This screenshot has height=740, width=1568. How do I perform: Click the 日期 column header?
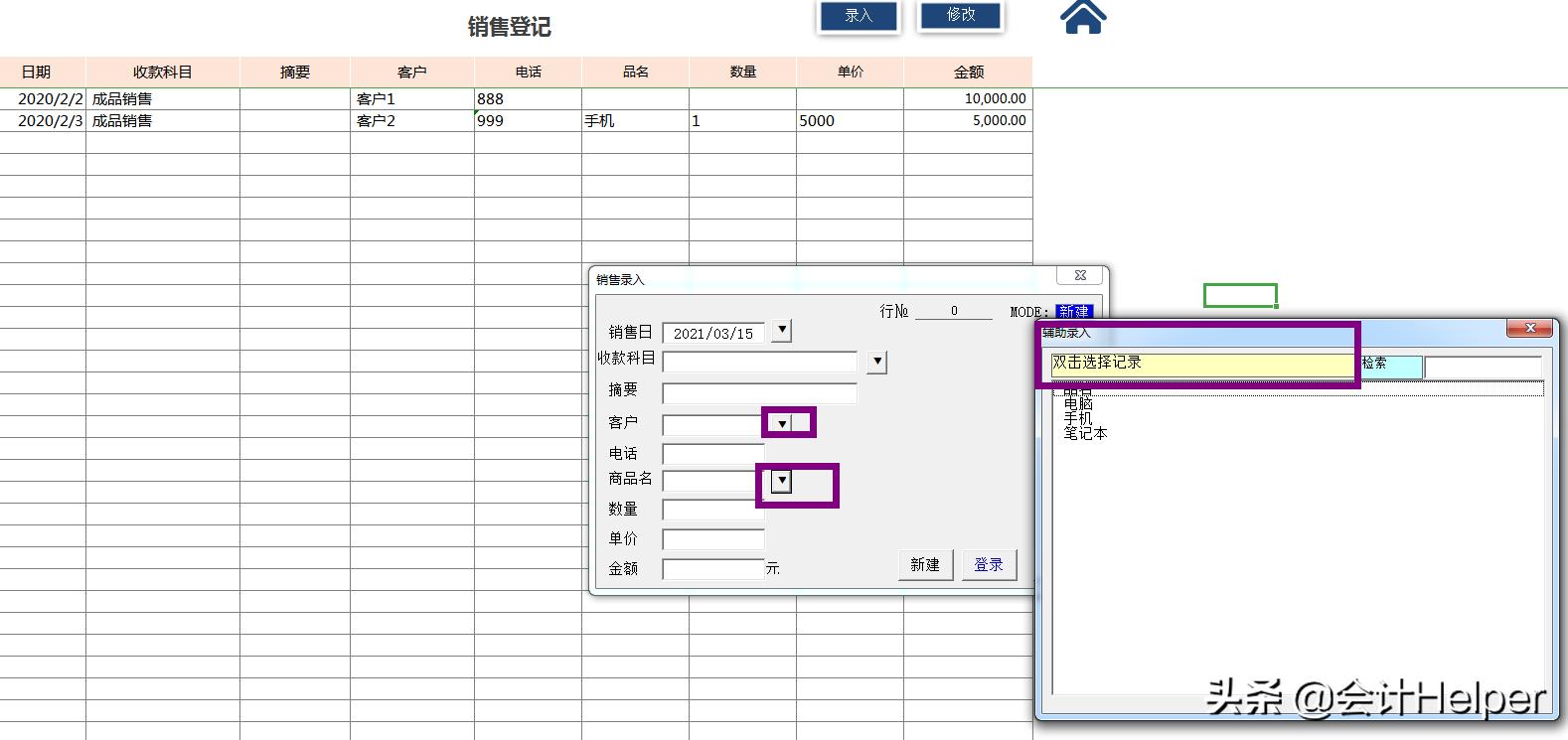[x=43, y=72]
